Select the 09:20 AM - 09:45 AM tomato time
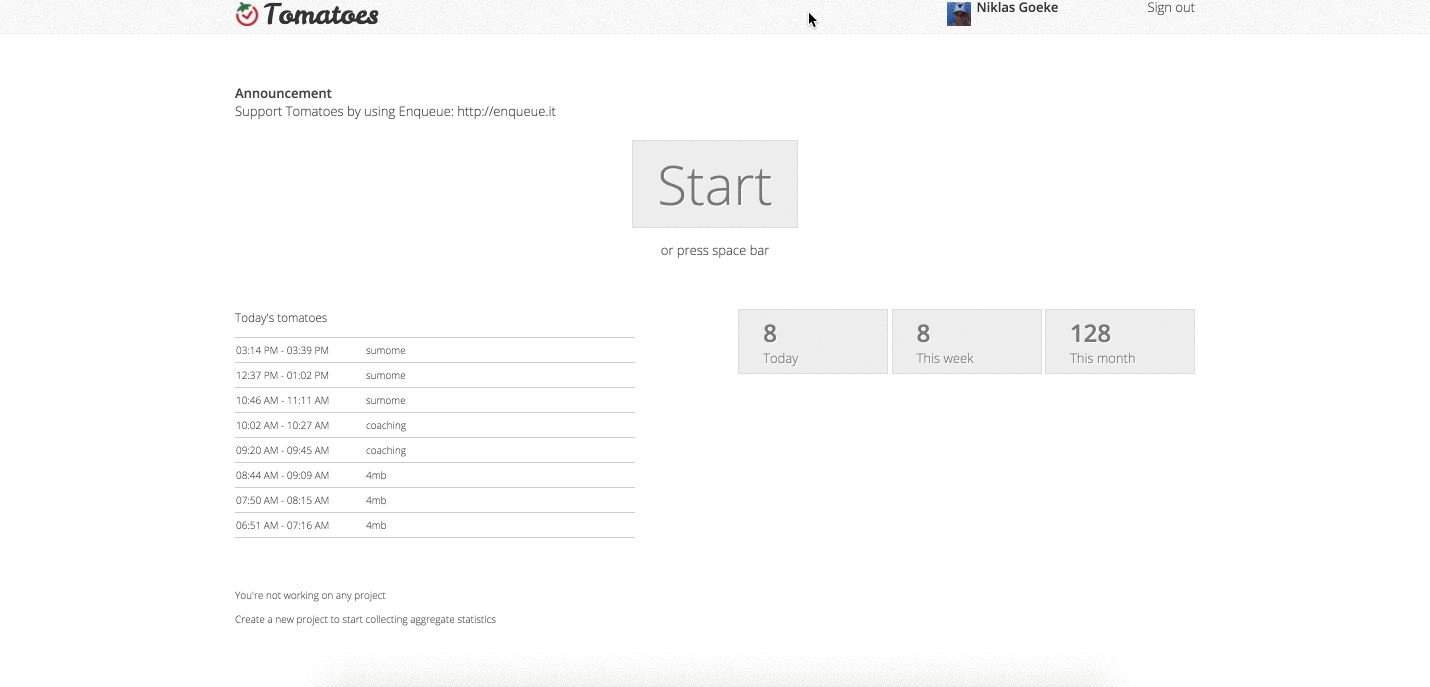 pyautogui.click(x=282, y=451)
